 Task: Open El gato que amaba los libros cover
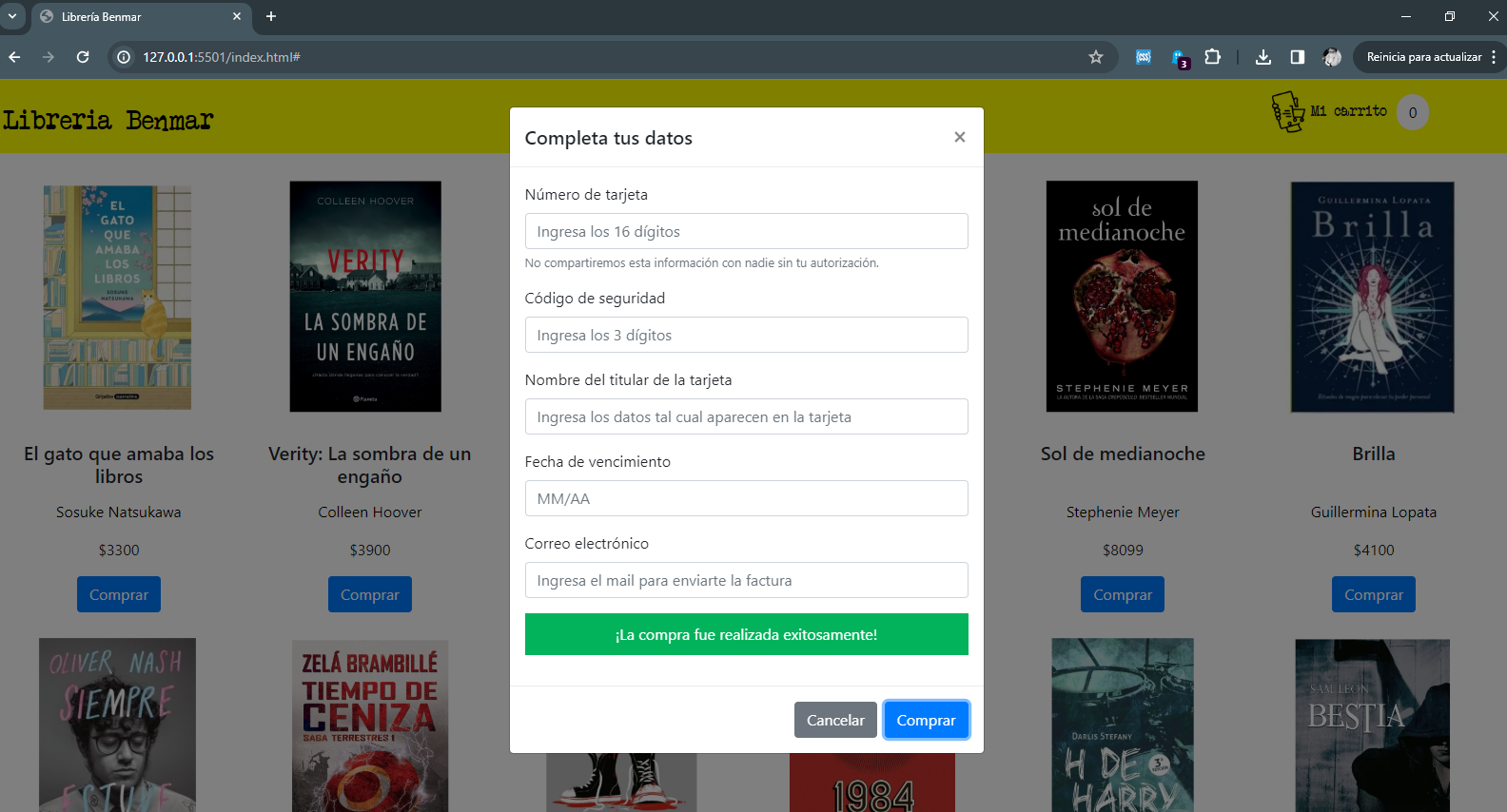point(118,298)
